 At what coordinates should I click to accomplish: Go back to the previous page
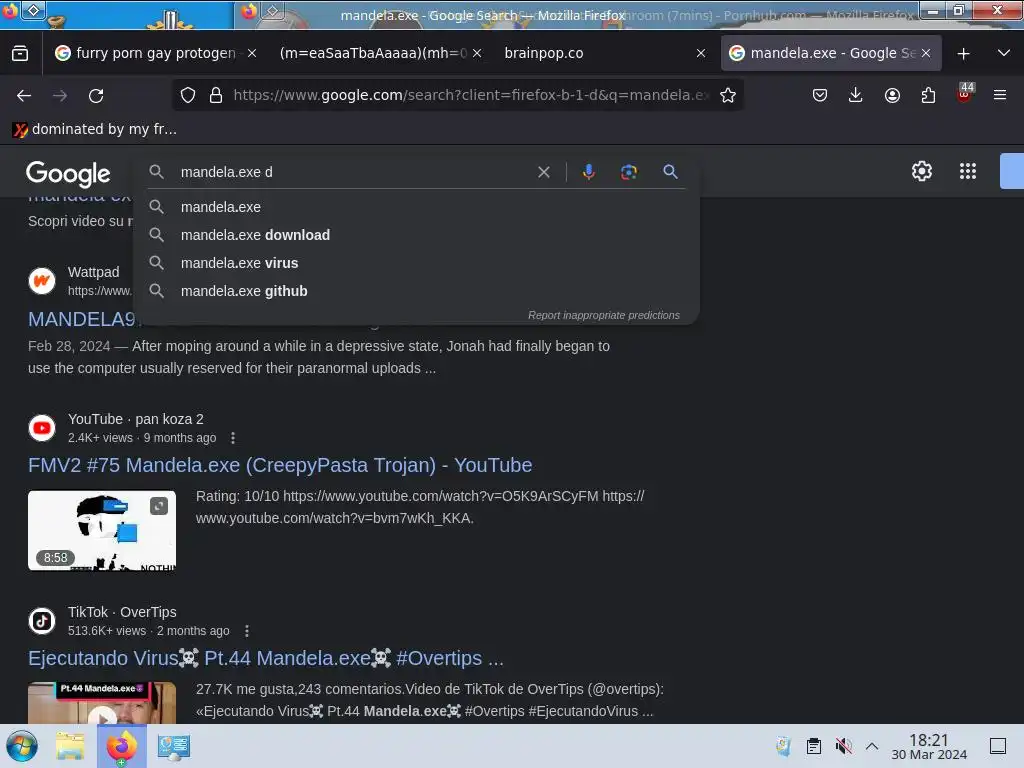(x=24, y=96)
